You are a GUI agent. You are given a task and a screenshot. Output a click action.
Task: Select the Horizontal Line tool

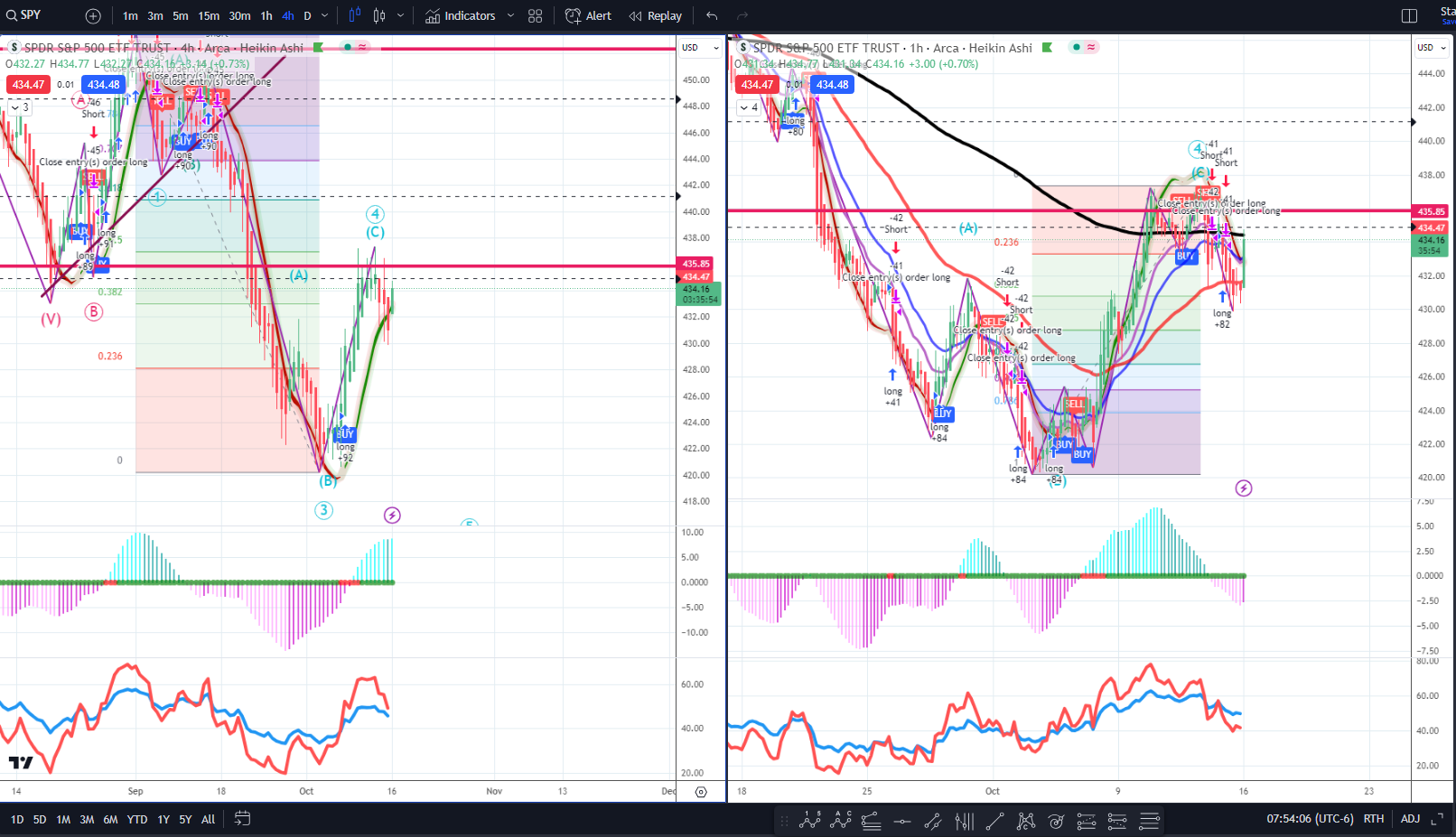(902, 821)
